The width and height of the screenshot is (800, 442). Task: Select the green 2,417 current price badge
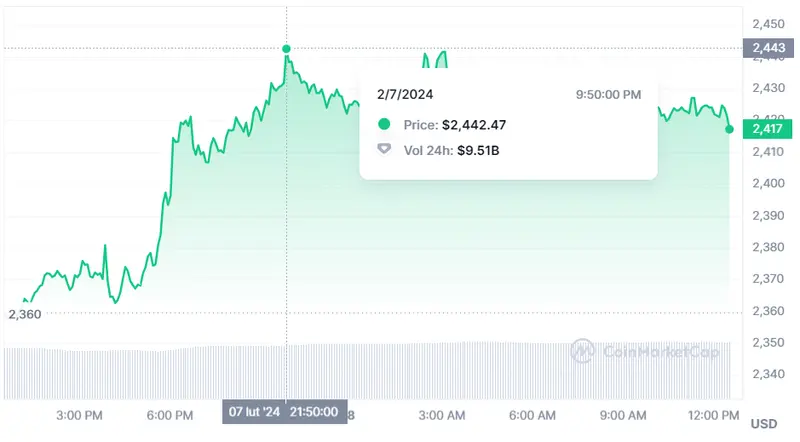pyautogui.click(x=767, y=129)
